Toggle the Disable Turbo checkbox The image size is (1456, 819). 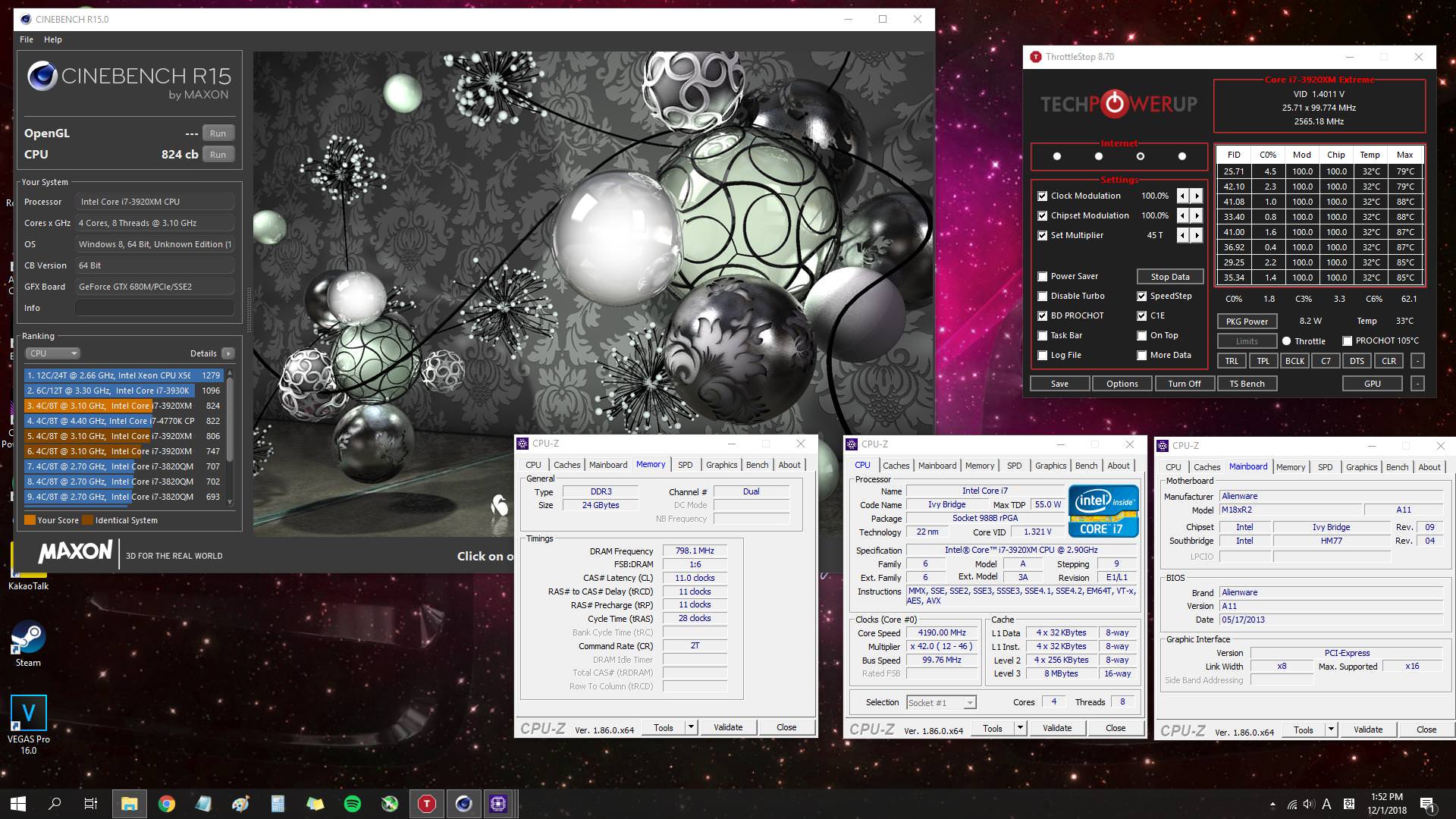[x=1043, y=297]
